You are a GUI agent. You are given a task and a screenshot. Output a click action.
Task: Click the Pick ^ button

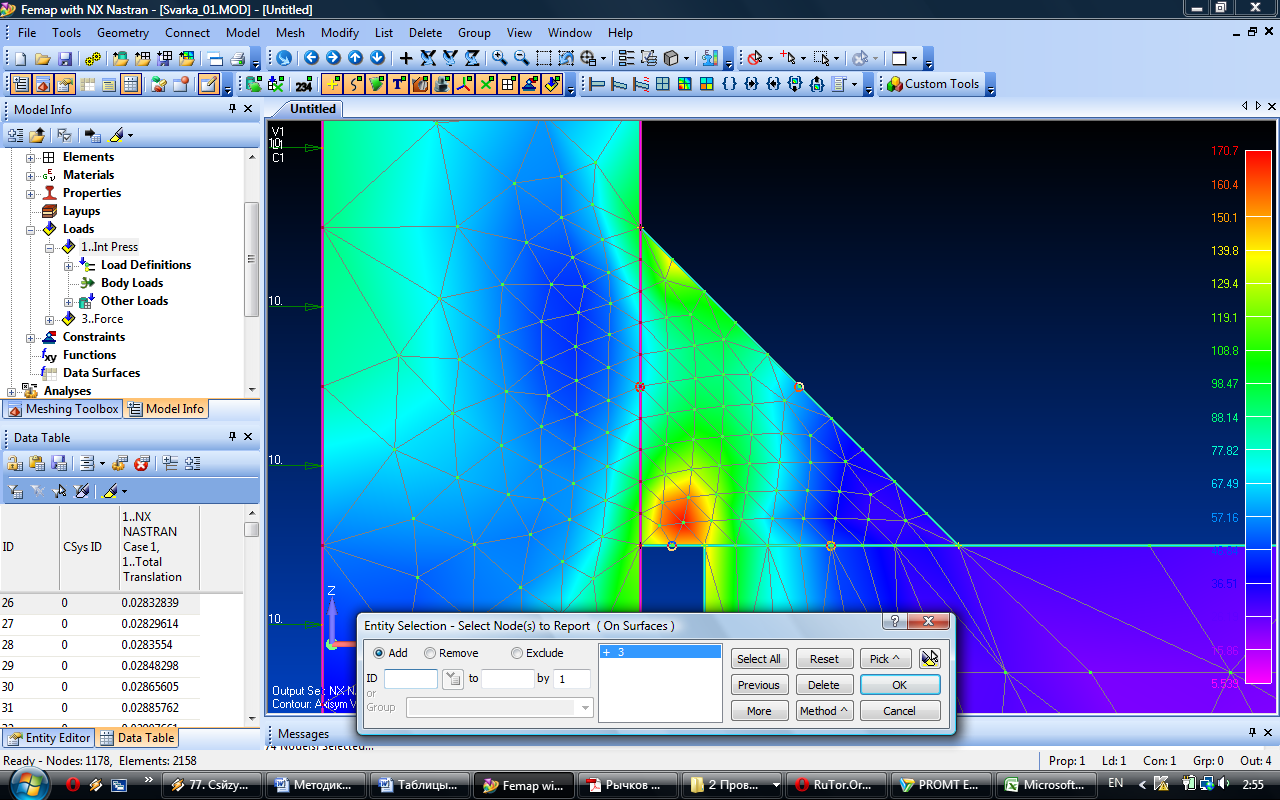click(885, 659)
